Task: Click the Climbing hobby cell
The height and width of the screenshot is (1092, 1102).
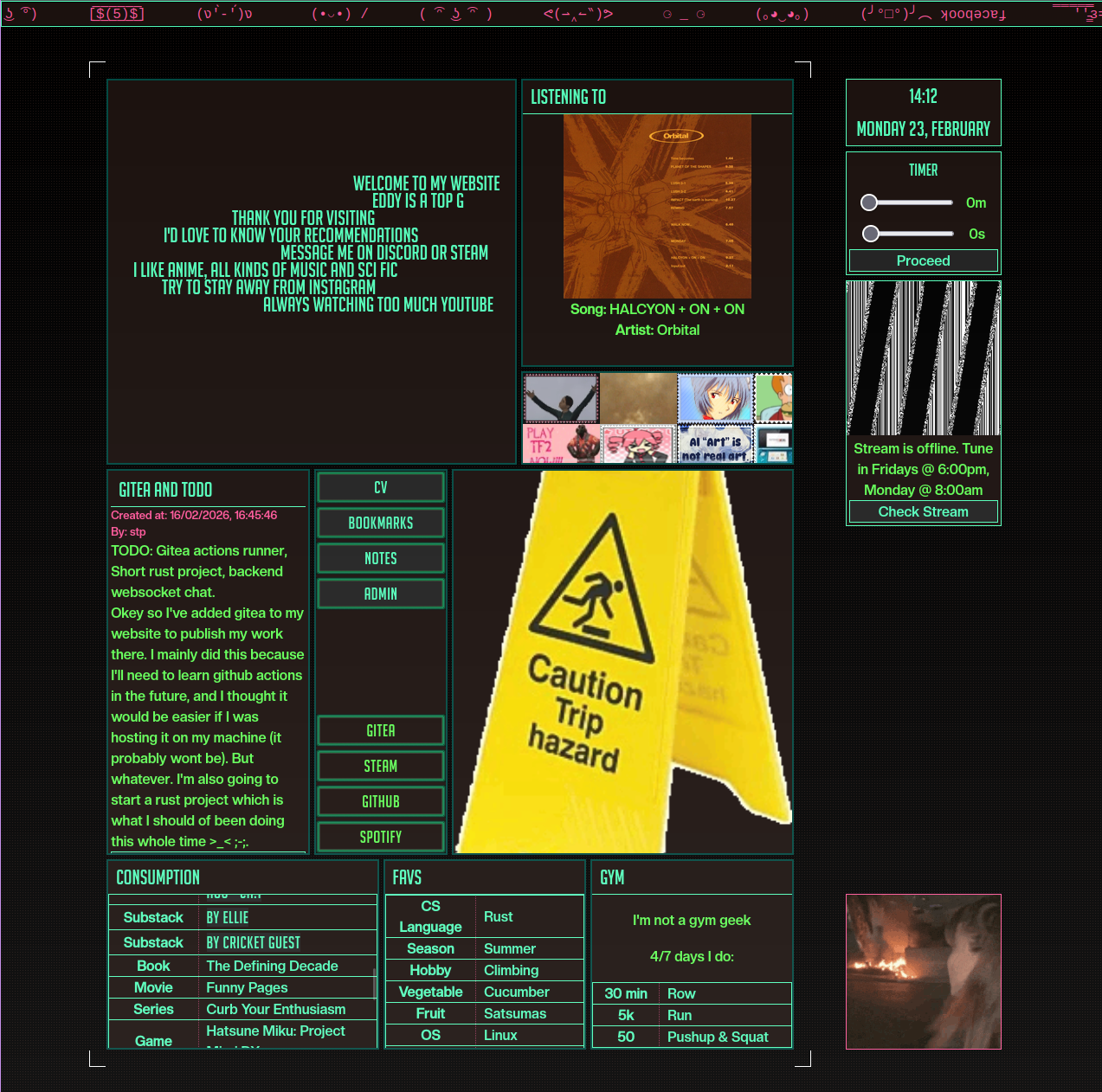Action: click(511, 970)
